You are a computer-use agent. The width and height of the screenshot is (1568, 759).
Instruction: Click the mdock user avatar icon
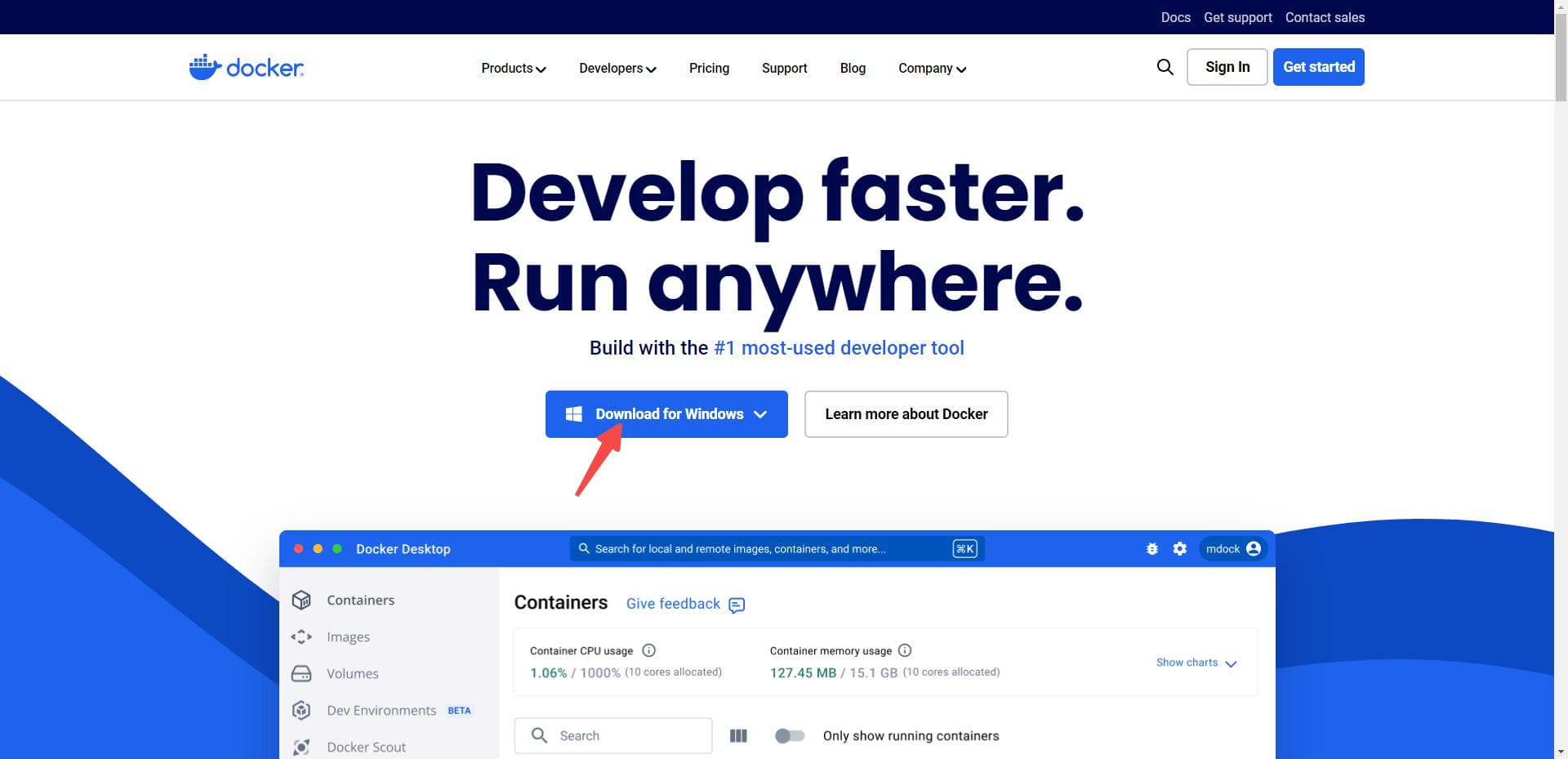pyautogui.click(x=1254, y=549)
